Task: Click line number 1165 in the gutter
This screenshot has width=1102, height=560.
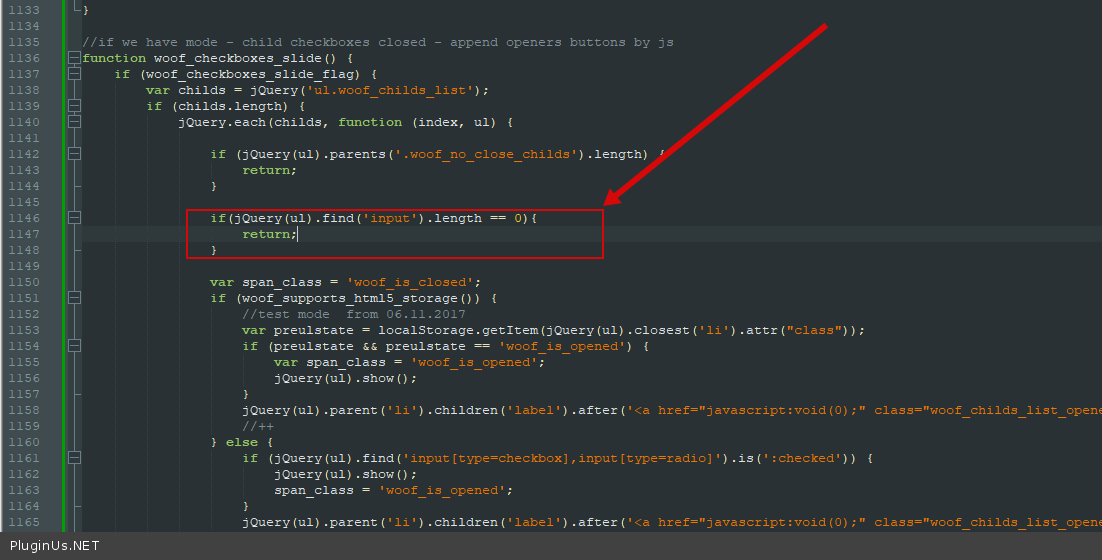Action: click(x=24, y=522)
